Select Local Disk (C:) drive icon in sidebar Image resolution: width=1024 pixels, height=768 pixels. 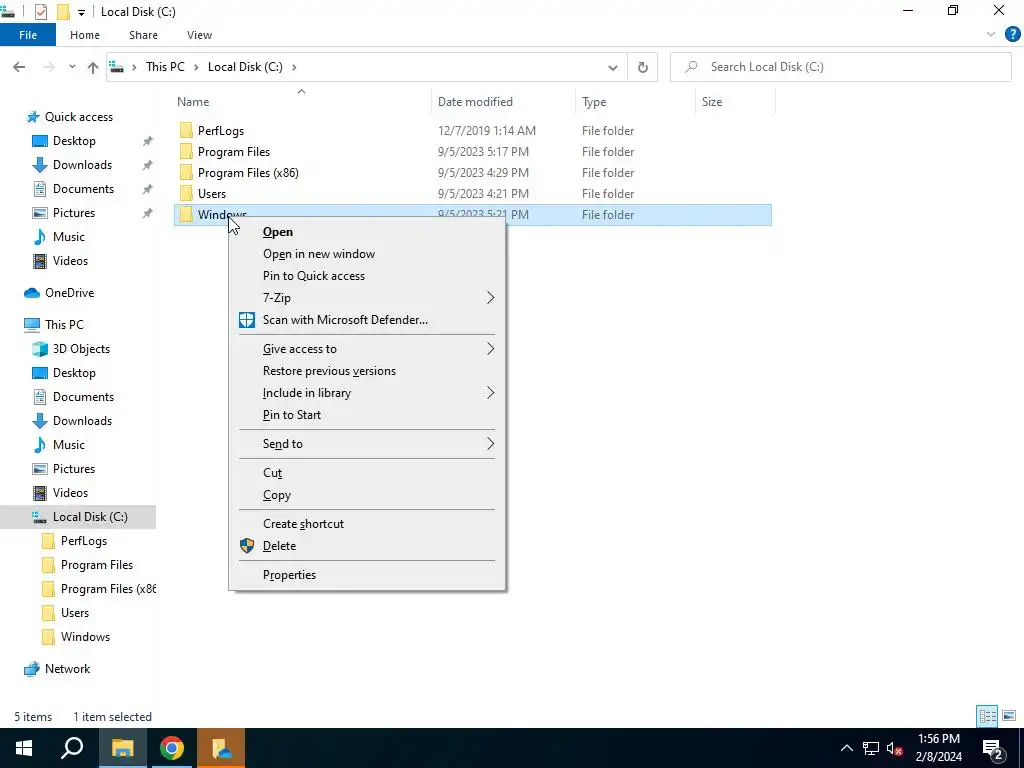point(39,517)
